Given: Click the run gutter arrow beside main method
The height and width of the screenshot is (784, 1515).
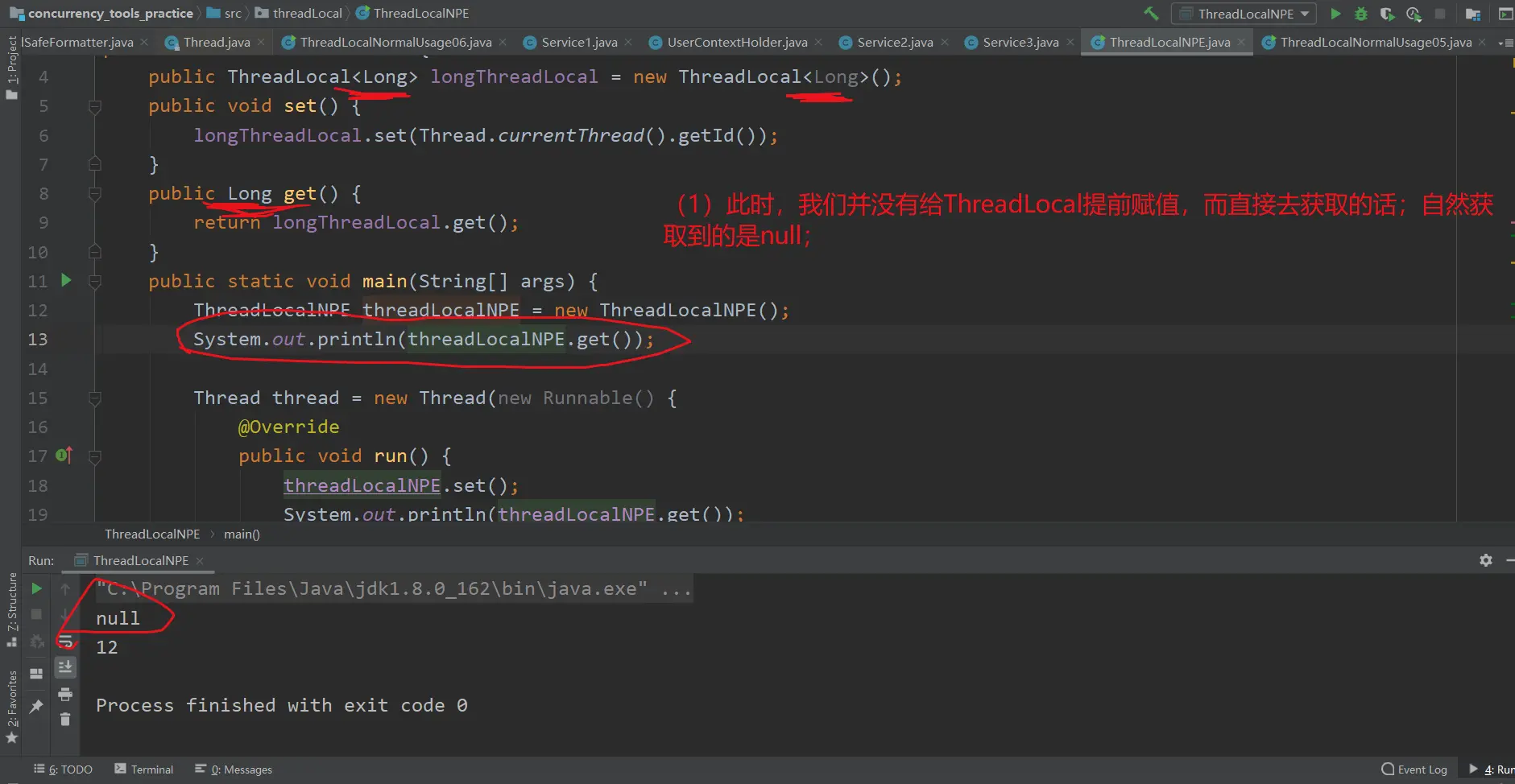Looking at the screenshot, I should [66, 280].
